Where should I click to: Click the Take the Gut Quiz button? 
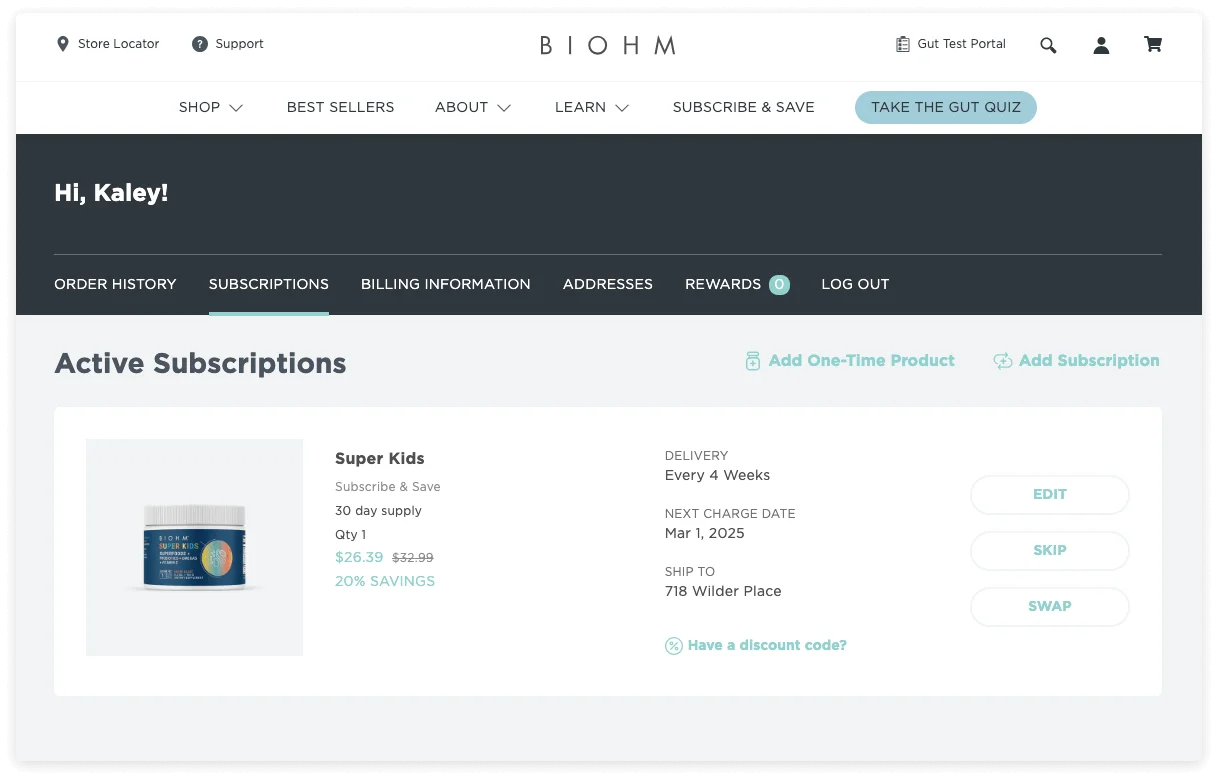coord(945,107)
